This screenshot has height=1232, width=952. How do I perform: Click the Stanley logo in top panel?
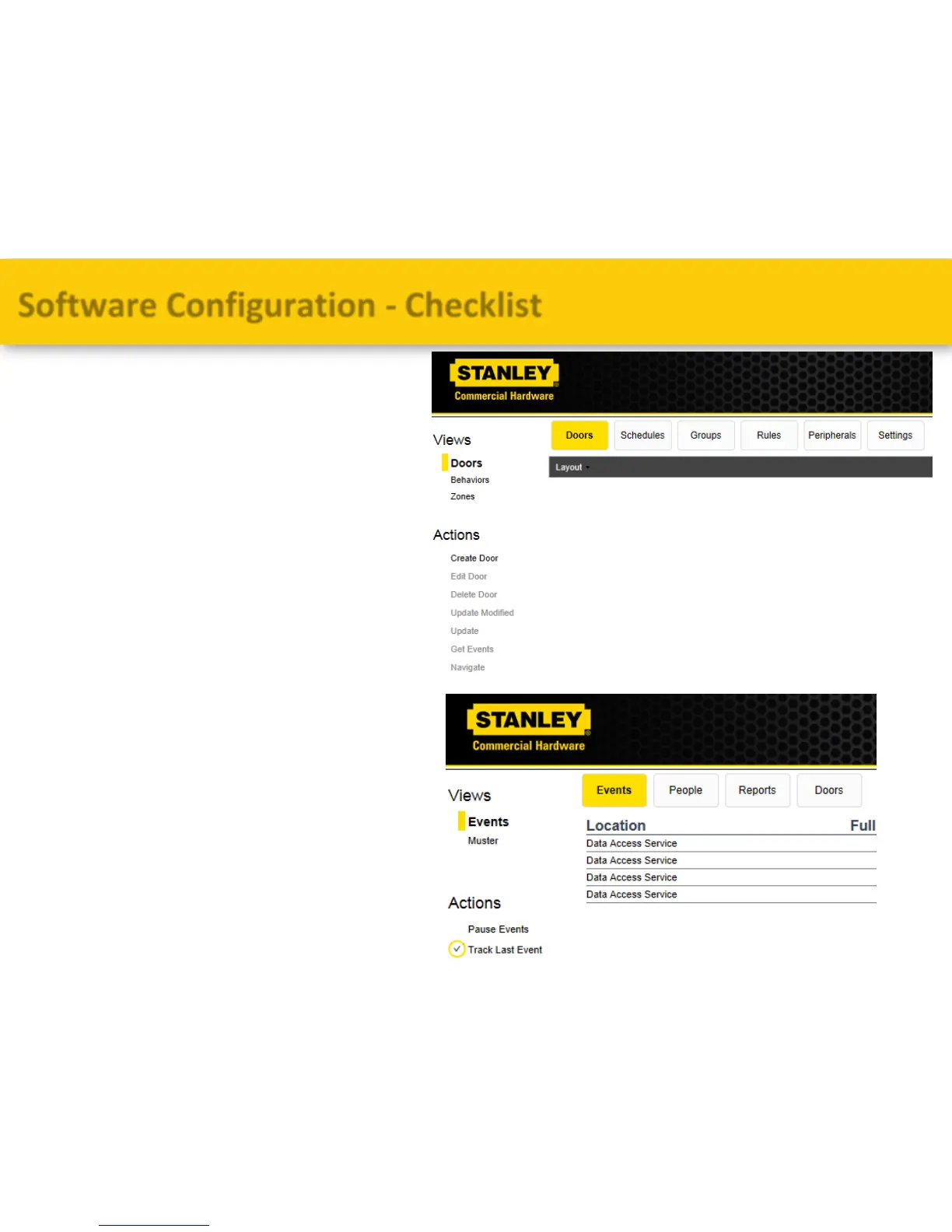[x=504, y=380]
